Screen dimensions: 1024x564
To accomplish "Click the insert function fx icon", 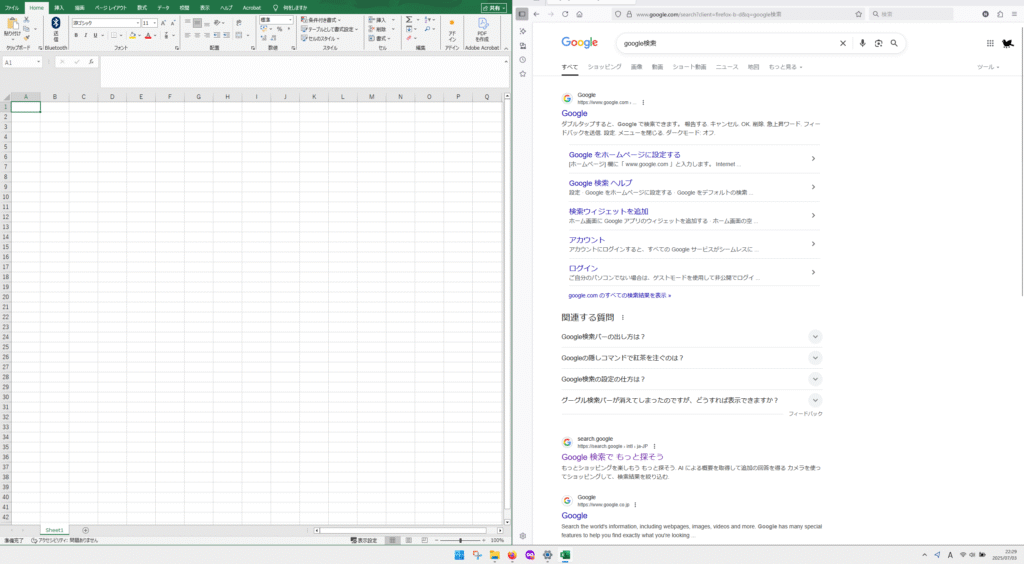I will (91, 62).
